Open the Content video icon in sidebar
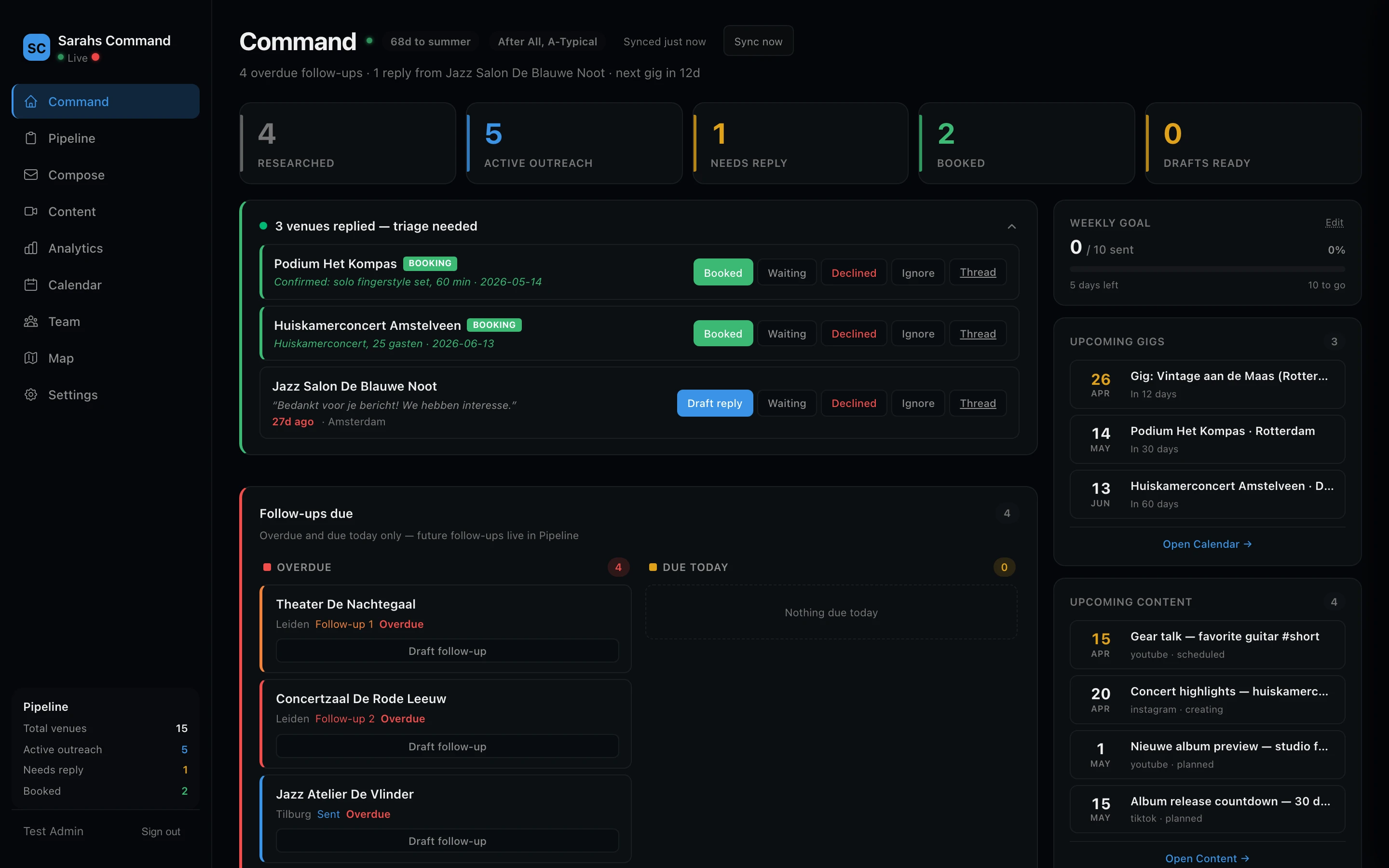 (31, 211)
